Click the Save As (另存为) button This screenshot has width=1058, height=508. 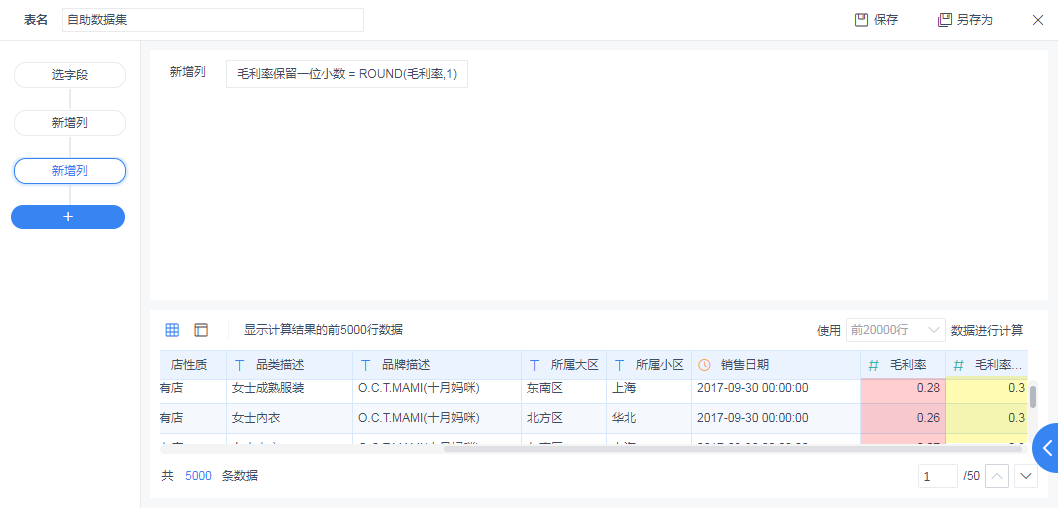click(965, 20)
